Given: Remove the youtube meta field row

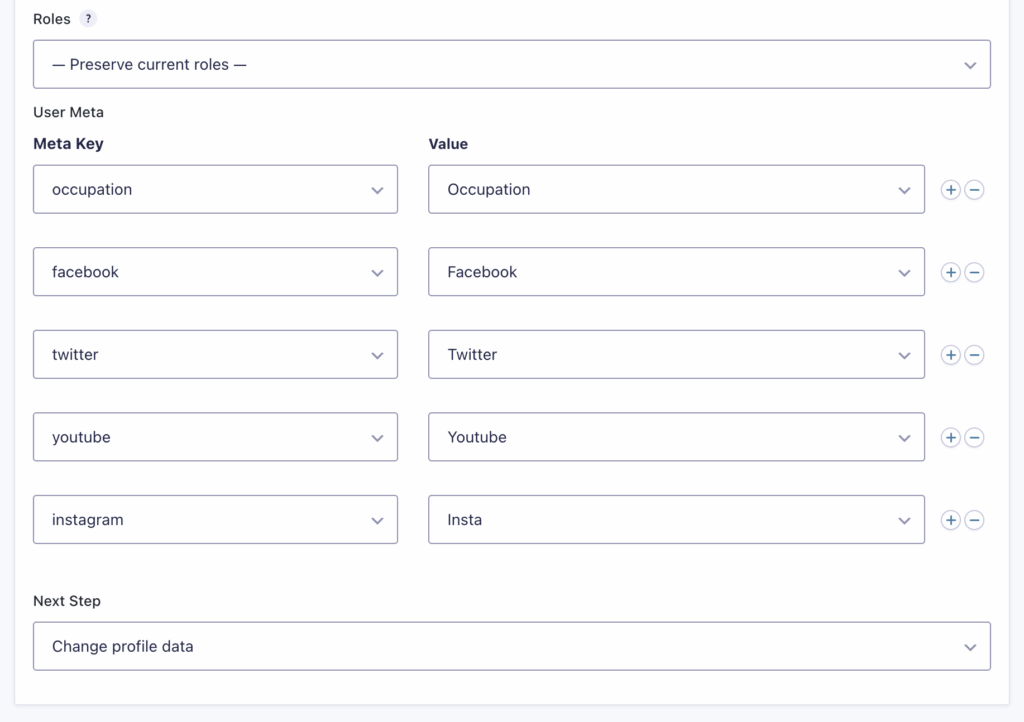Looking at the screenshot, I should tap(974, 437).
